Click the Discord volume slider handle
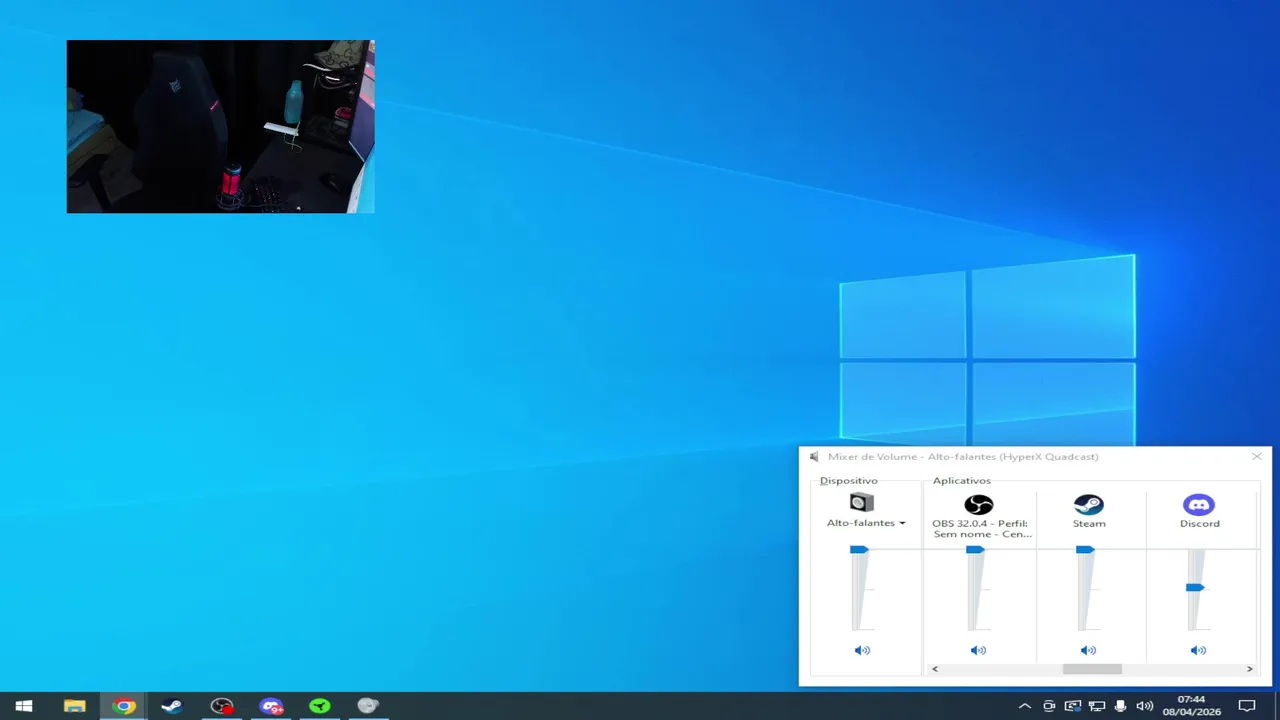Viewport: 1280px width, 720px height. coord(1195,587)
